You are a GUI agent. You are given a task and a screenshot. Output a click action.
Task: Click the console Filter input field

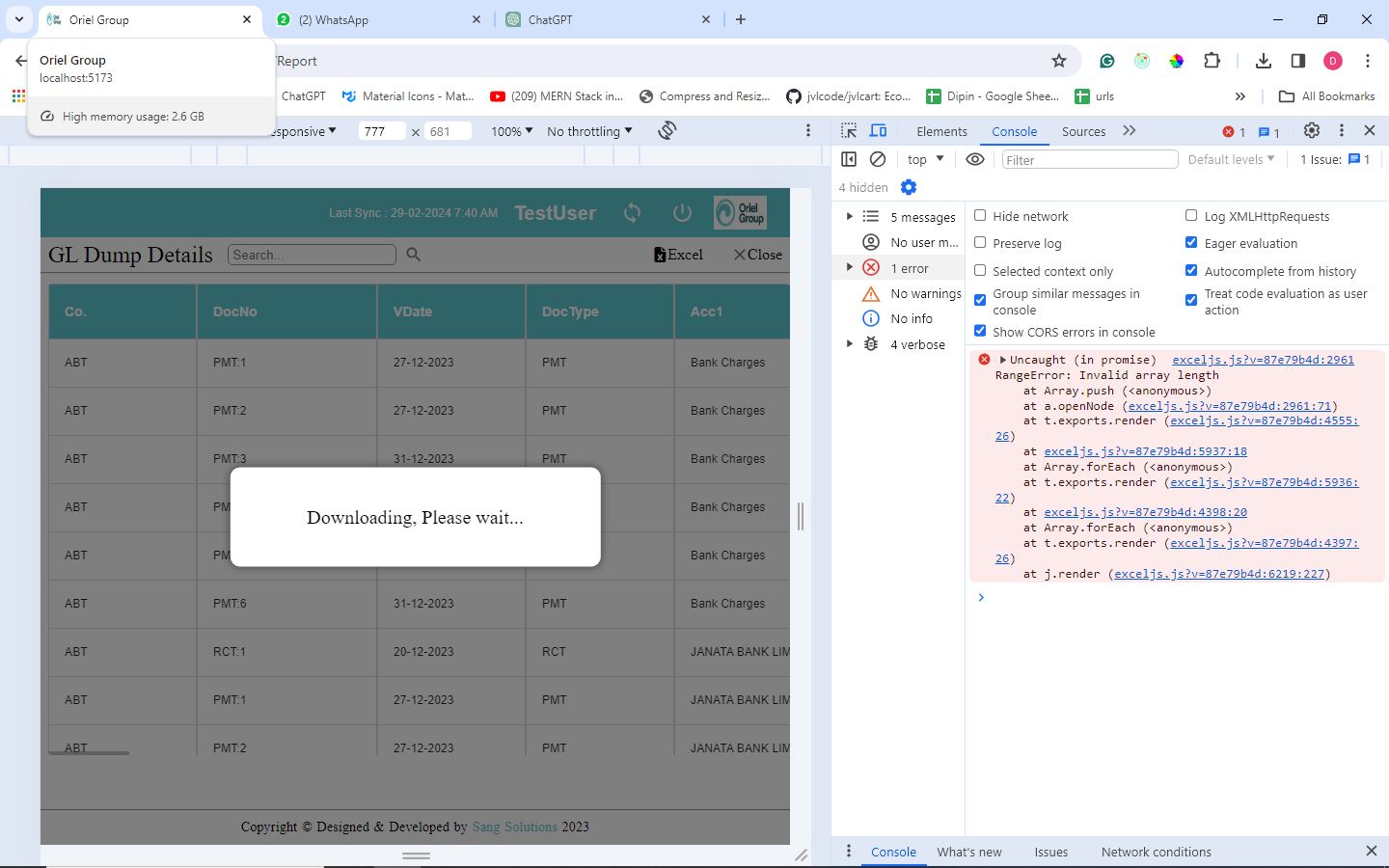[1089, 159]
